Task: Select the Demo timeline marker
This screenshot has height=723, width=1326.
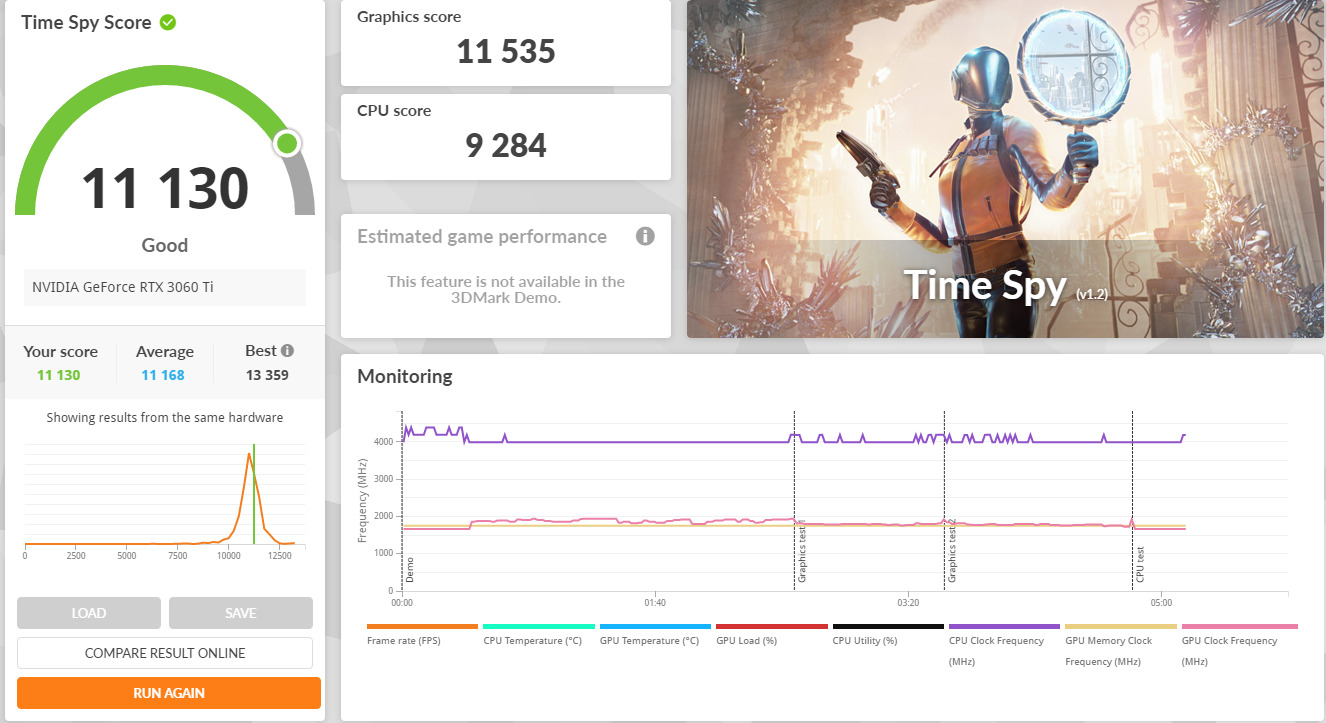Action: pyautogui.click(x=409, y=571)
